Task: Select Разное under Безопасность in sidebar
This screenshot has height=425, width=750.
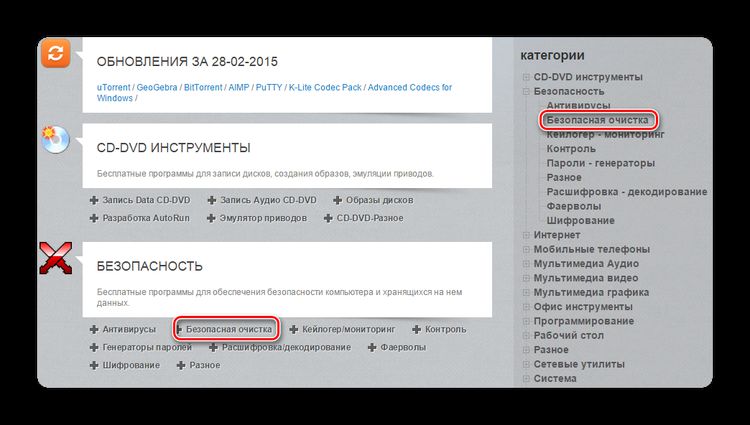Action: point(564,177)
